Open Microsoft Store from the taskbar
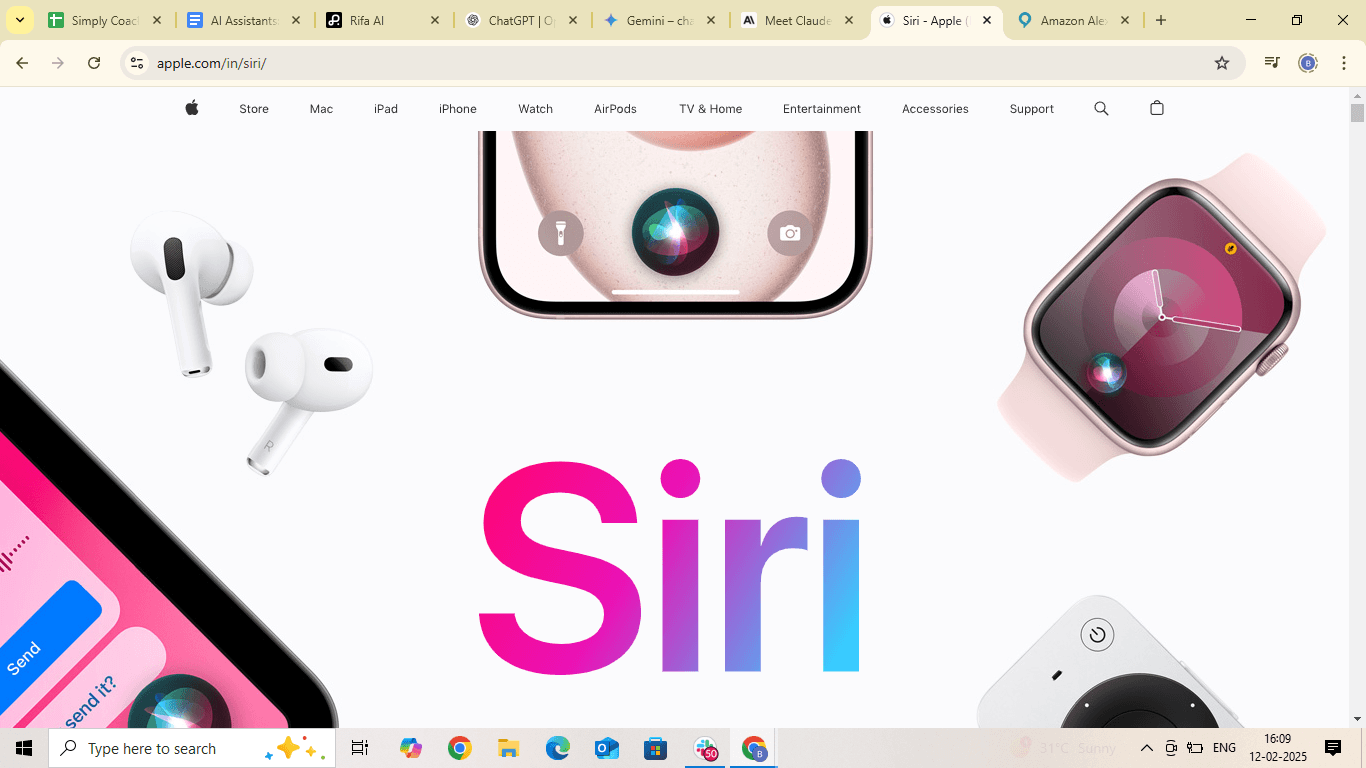 (655, 748)
